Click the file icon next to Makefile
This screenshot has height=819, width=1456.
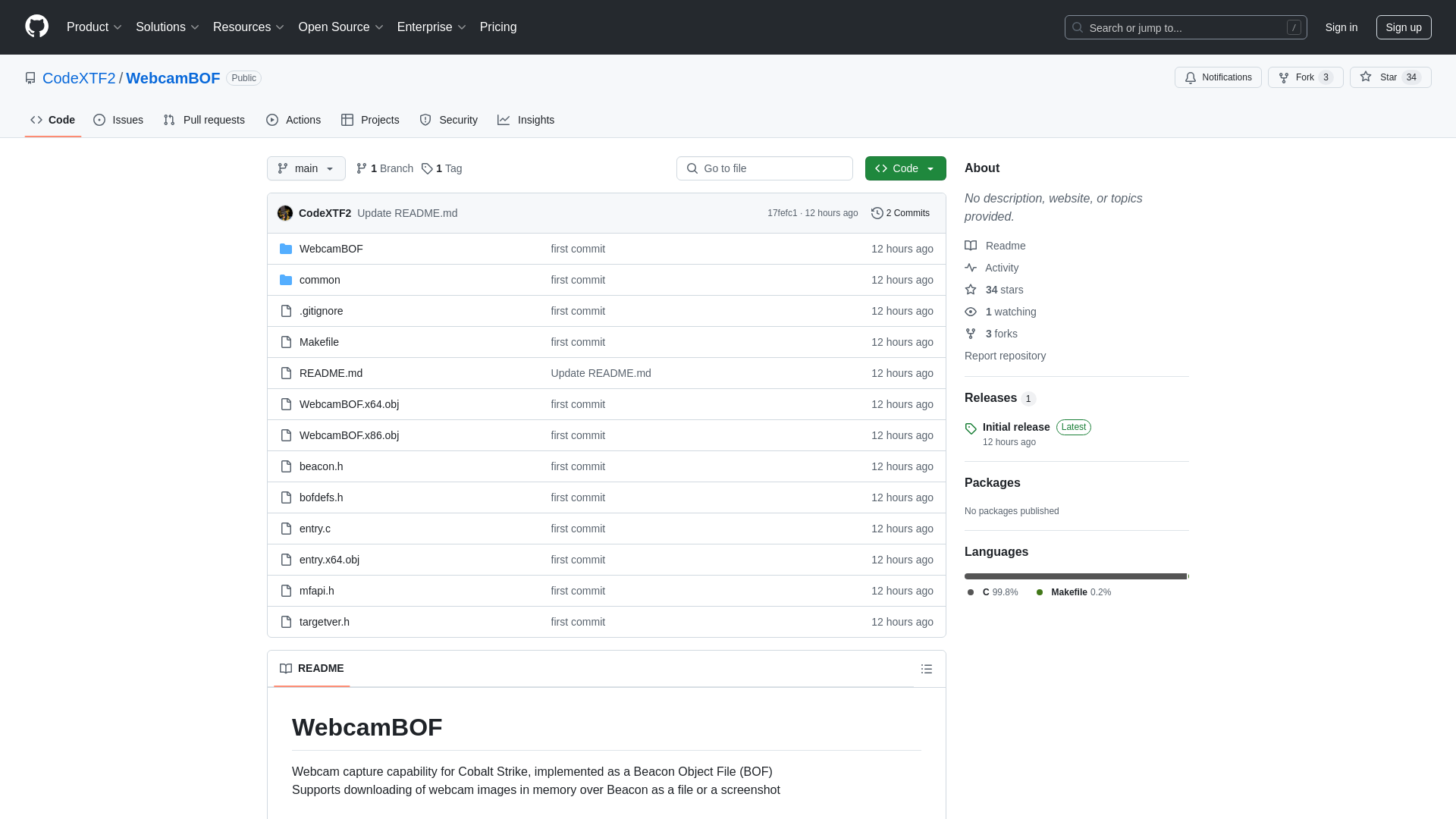point(286,342)
